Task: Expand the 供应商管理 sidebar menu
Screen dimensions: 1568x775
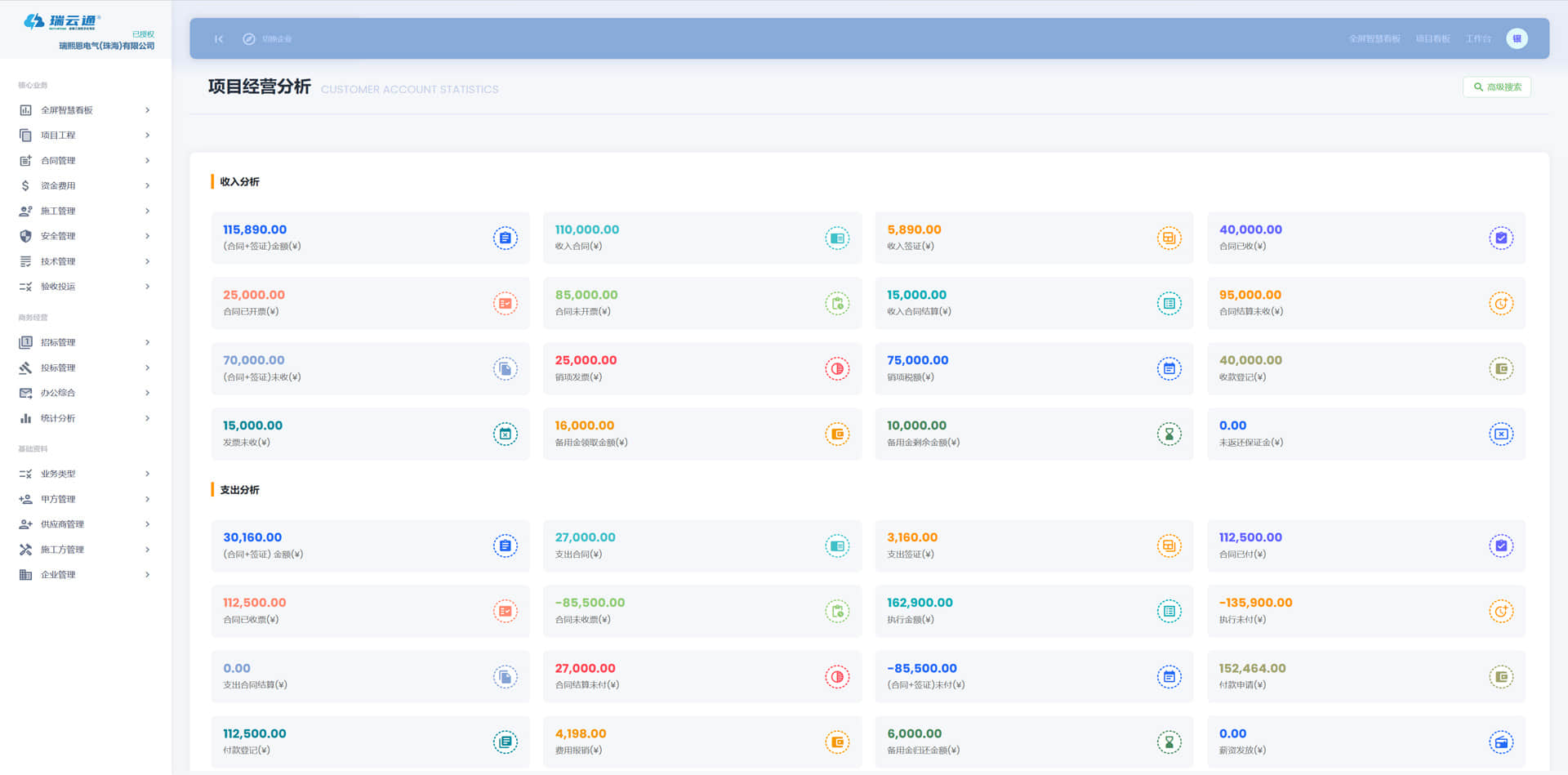Action: click(84, 524)
